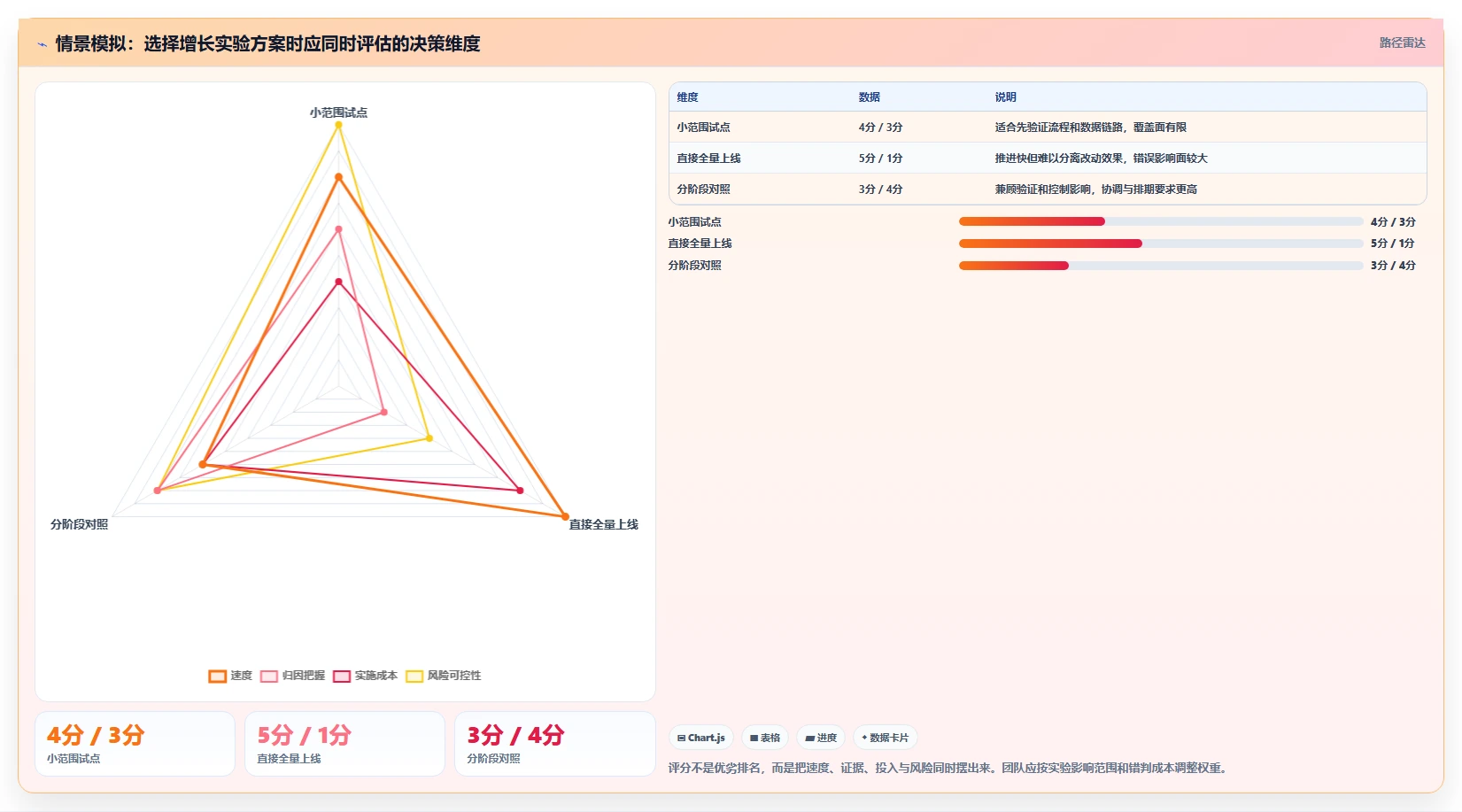The image size is (1462, 812).
Task: Toggle the 归因把握 legend item
Action: 293,676
